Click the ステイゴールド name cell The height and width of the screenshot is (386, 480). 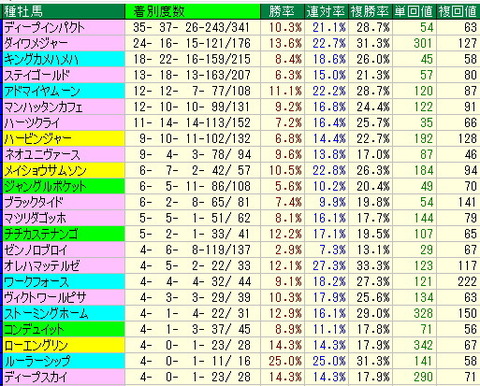pos(64,75)
